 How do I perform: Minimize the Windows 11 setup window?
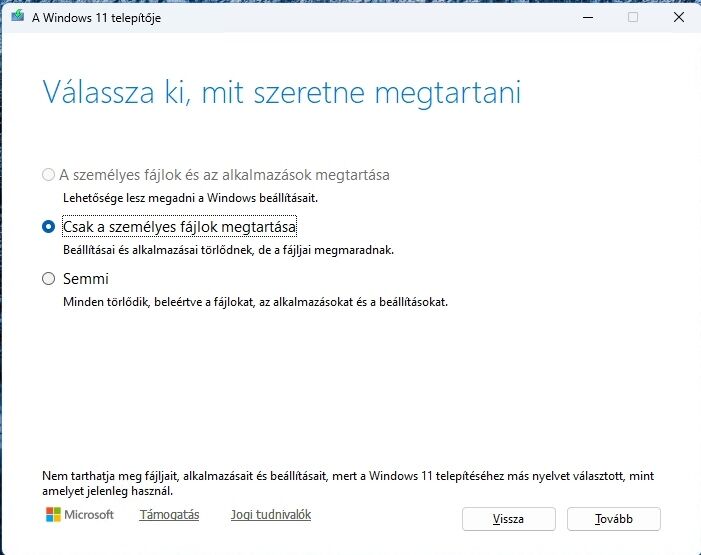(588, 17)
